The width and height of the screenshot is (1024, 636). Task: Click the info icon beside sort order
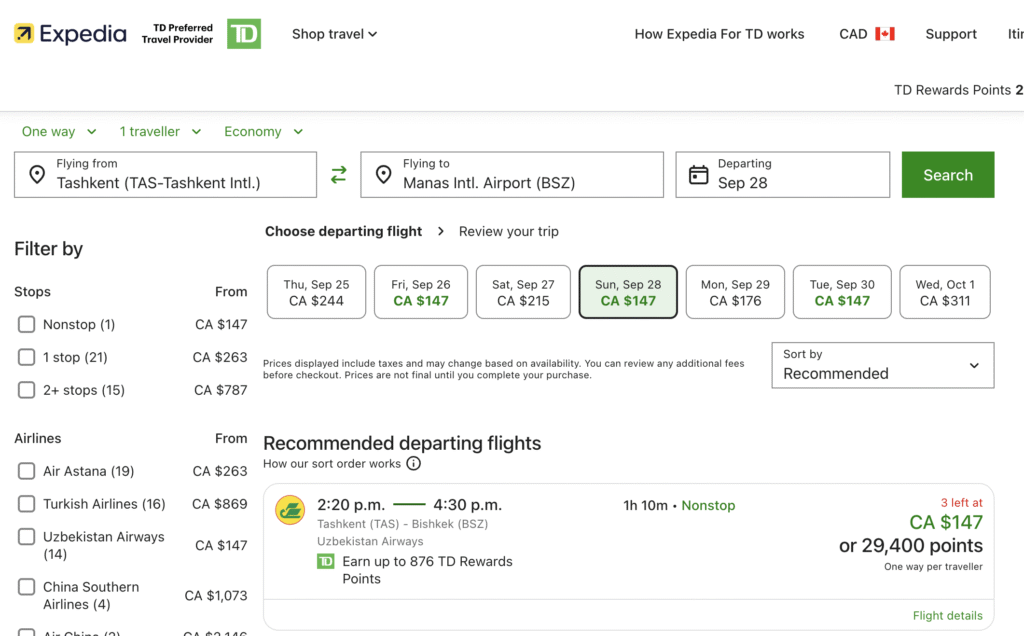[413, 464]
